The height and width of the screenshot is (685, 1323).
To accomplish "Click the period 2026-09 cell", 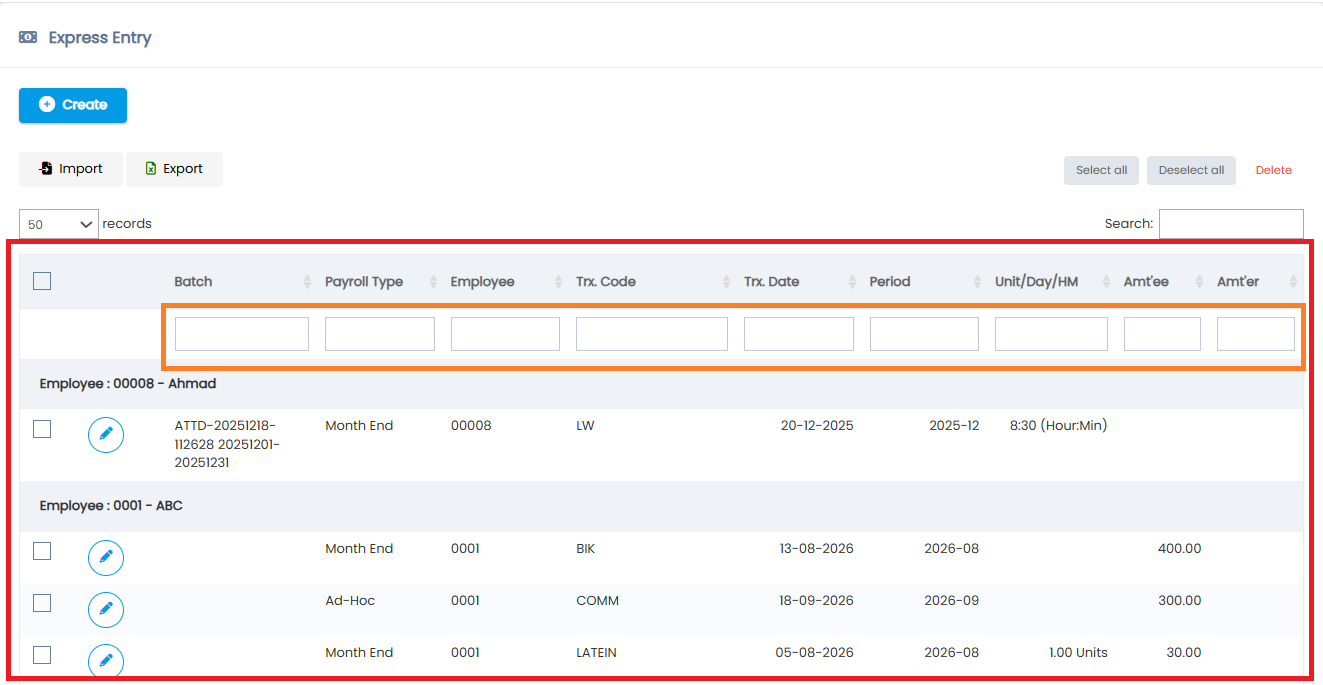I will pyautogui.click(x=952, y=601).
